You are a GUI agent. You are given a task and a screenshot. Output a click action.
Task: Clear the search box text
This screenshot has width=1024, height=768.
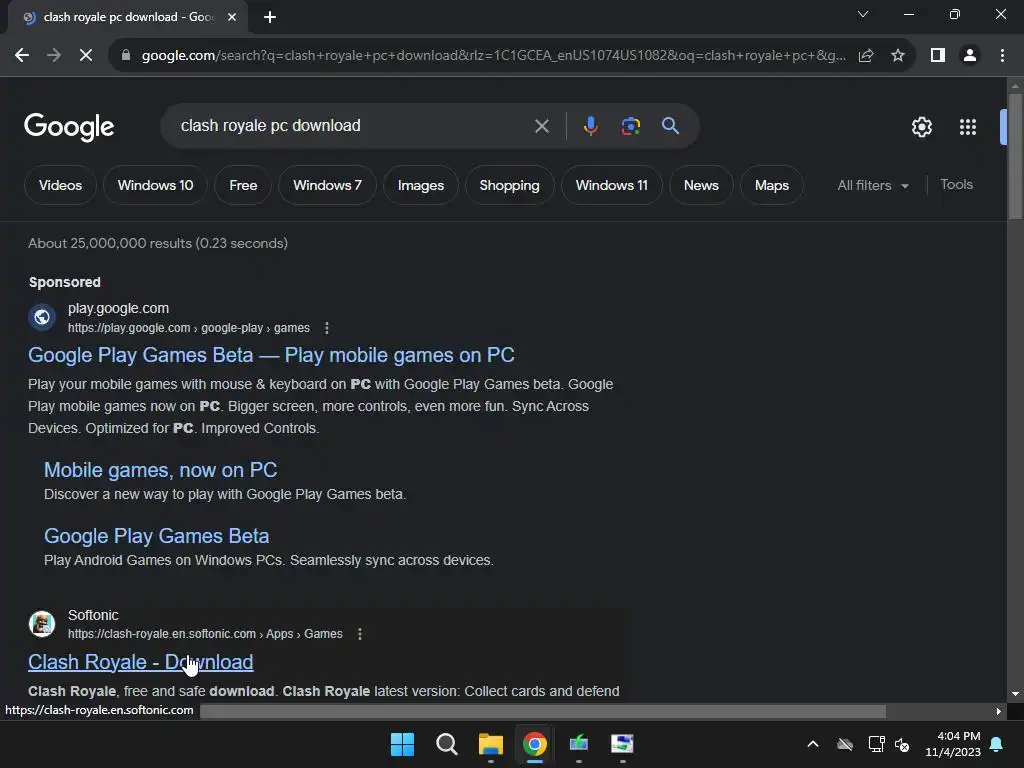pyautogui.click(x=541, y=126)
